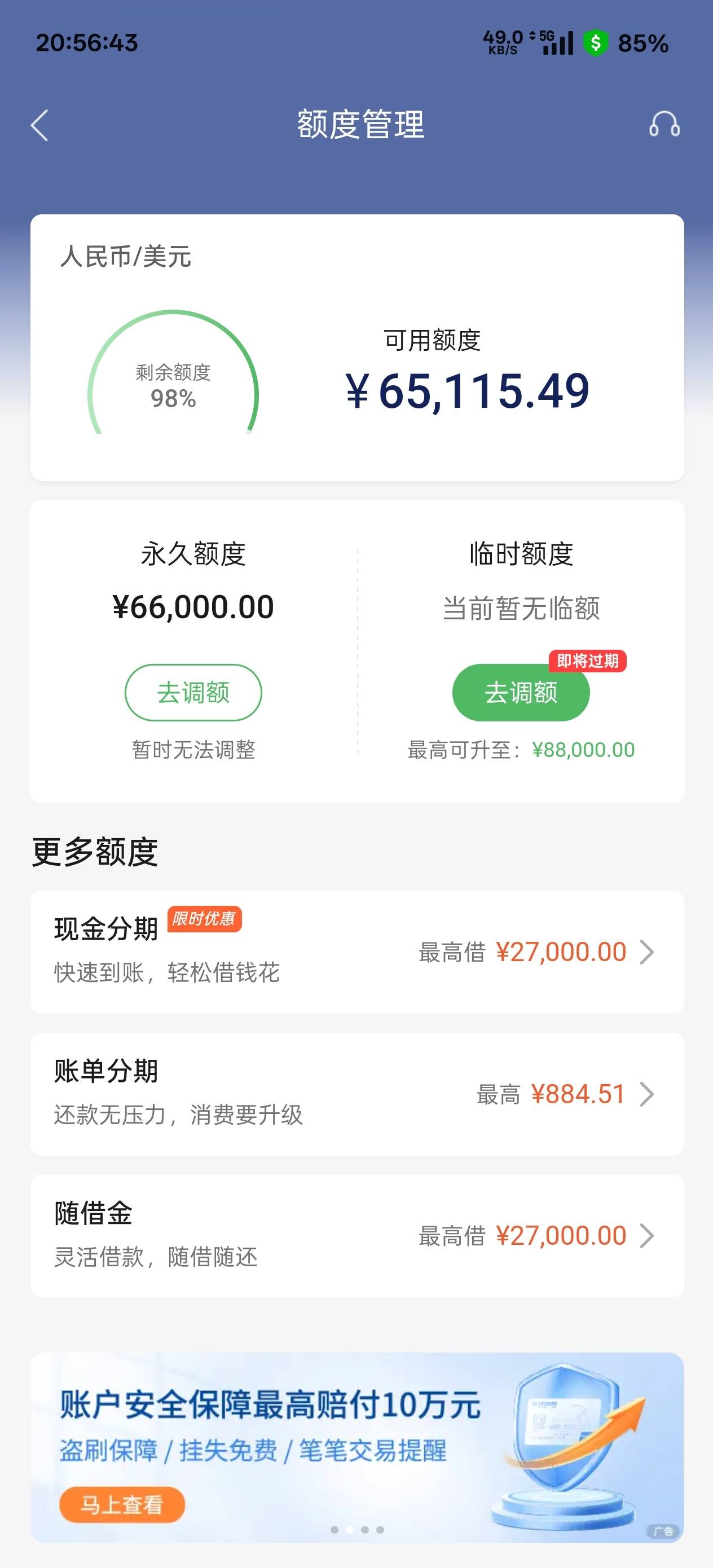Tap the second banner carousel dot
The width and height of the screenshot is (713, 1568).
350,1530
